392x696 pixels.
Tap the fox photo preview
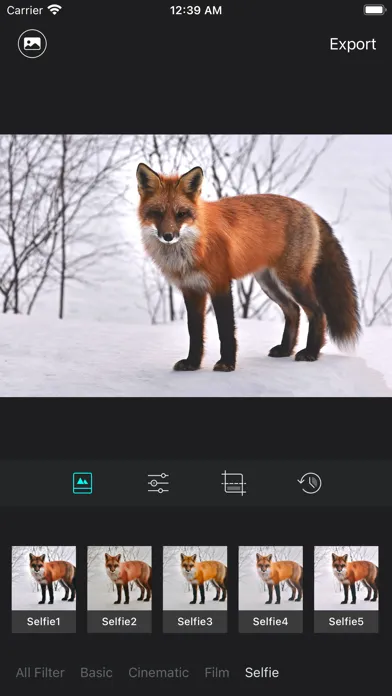click(x=196, y=265)
